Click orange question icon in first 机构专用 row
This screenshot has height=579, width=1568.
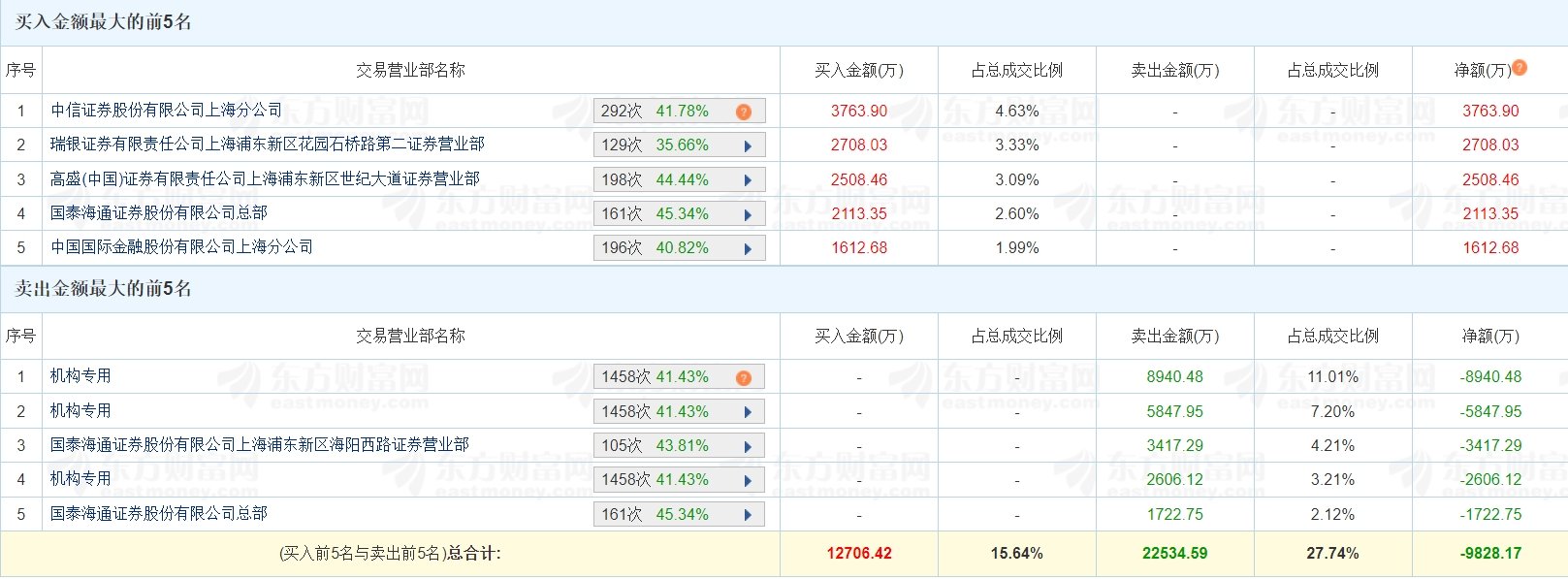[744, 377]
